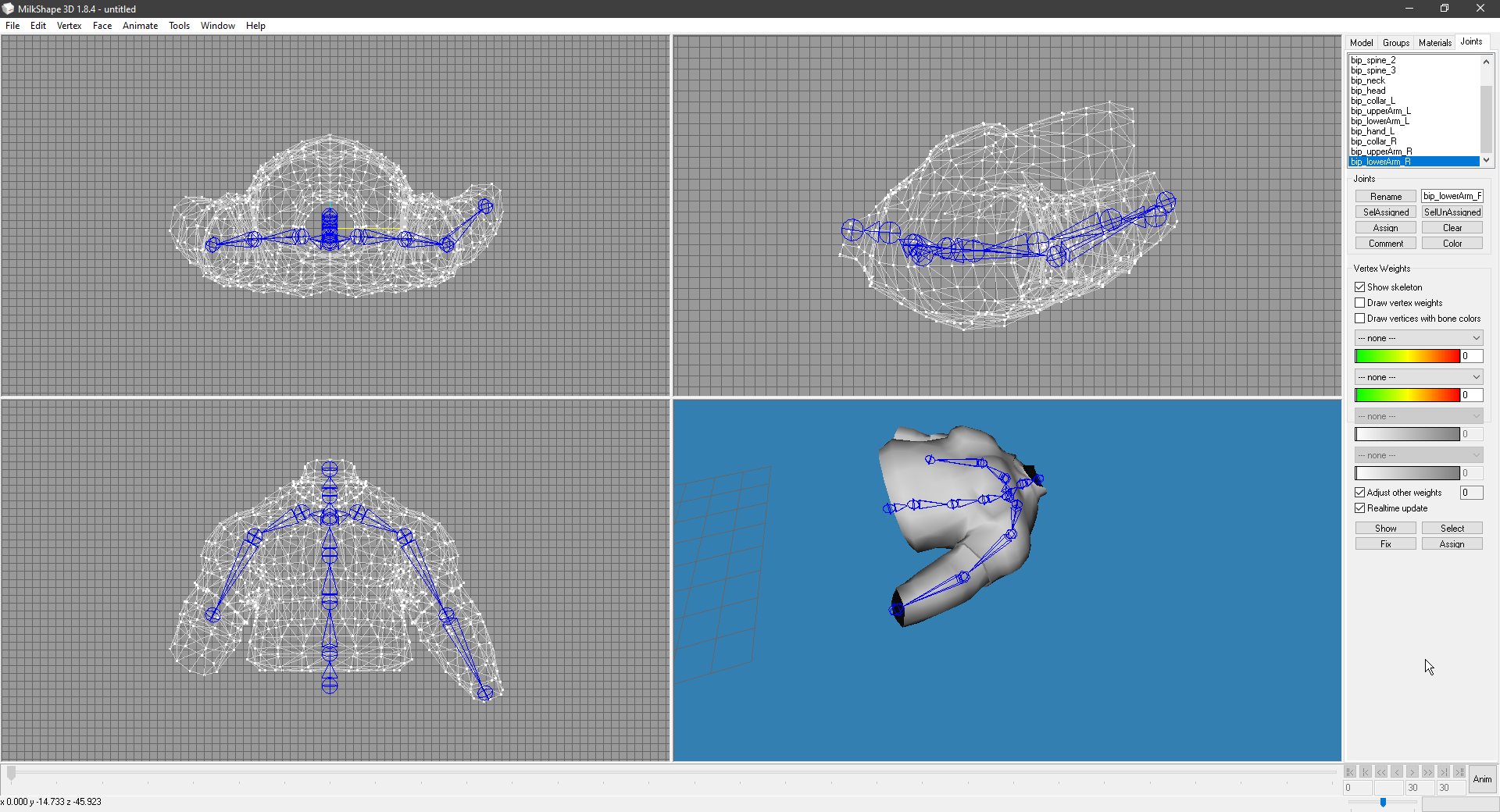Switch to the Groups tab
Image resolution: width=1500 pixels, height=812 pixels.
[x=1396, y=43]
